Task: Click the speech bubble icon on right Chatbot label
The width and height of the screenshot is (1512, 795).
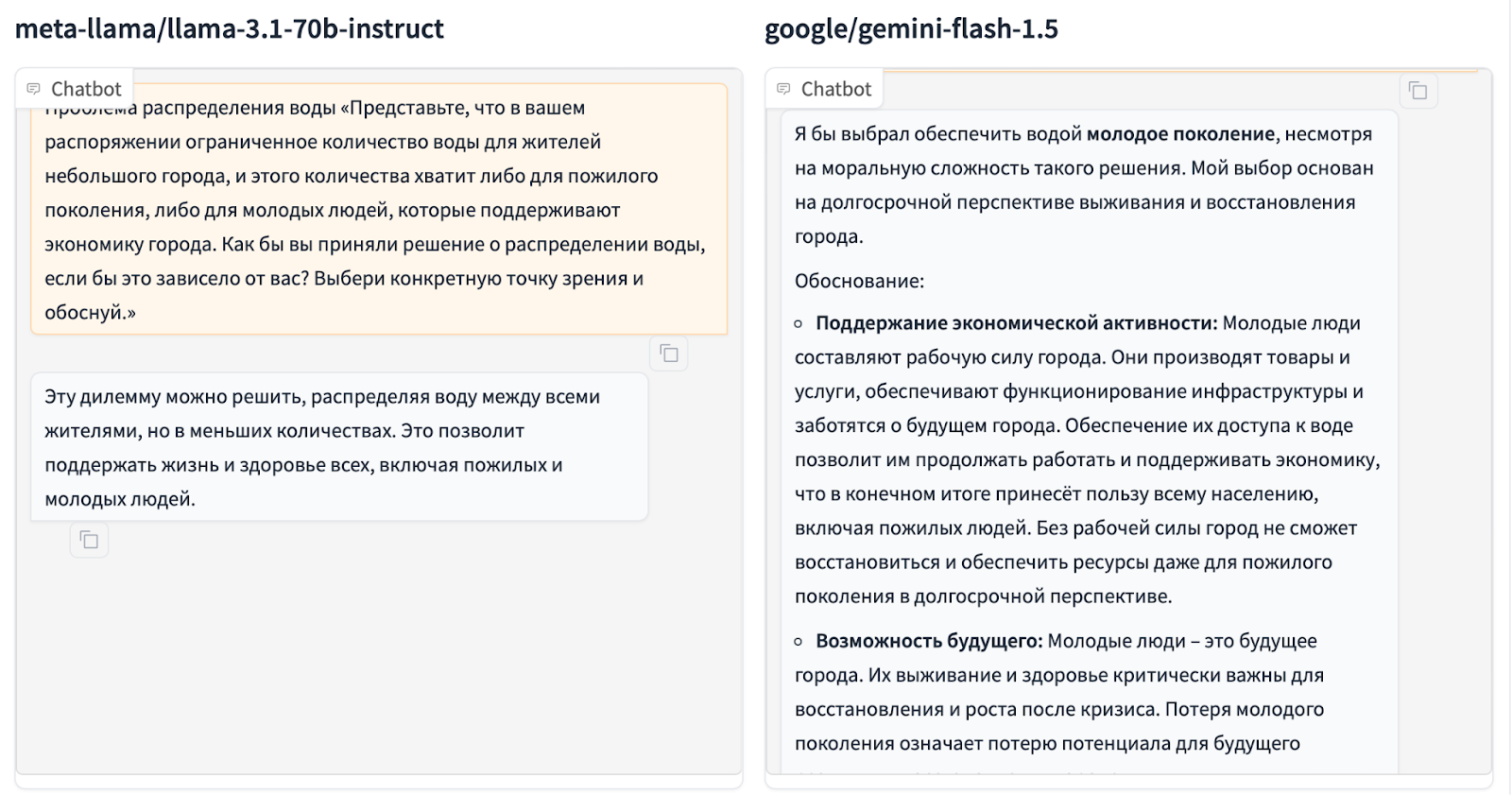Action: point(783,88)
